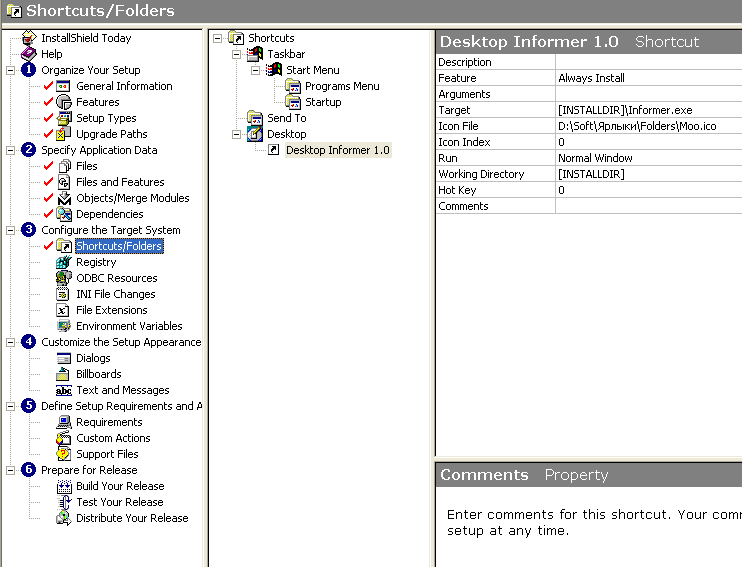Select the Environment Variables icon

63,326
